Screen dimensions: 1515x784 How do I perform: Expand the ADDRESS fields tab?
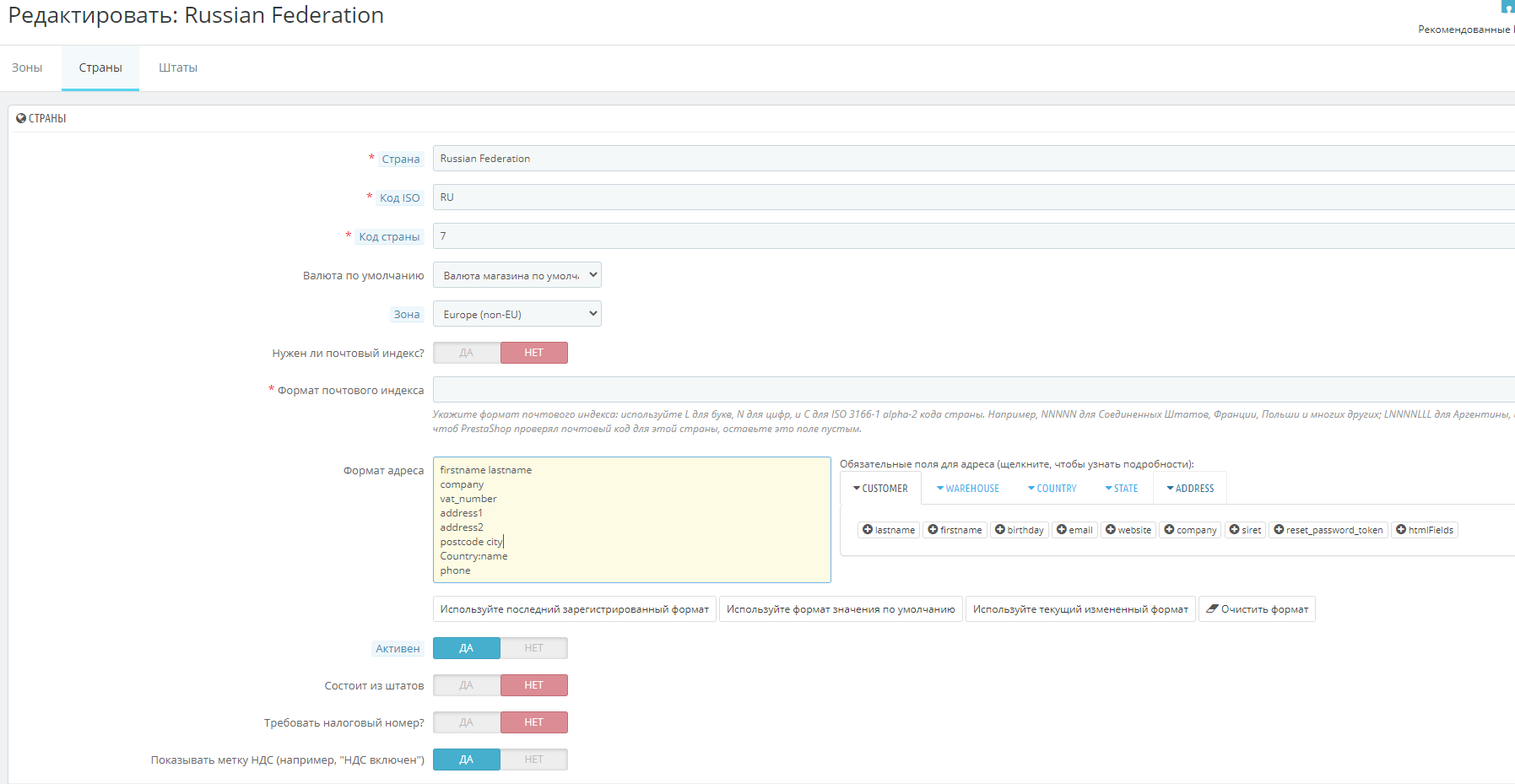pos(1190,489)
